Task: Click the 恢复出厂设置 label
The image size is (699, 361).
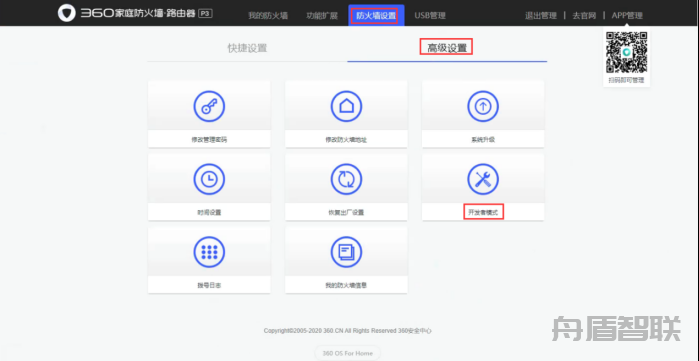Action: [x=346, y=213]
